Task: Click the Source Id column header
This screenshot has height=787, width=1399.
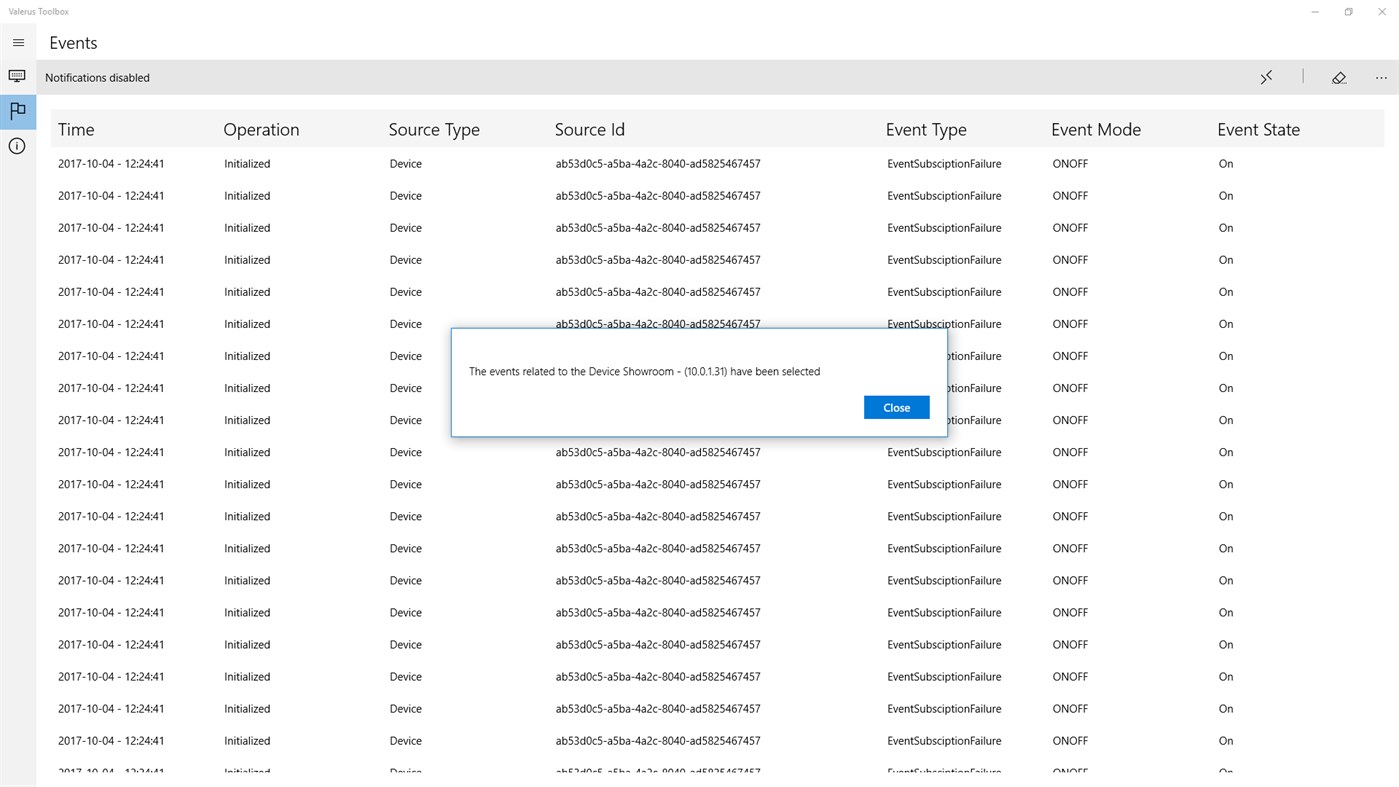Action: (589, 129)
